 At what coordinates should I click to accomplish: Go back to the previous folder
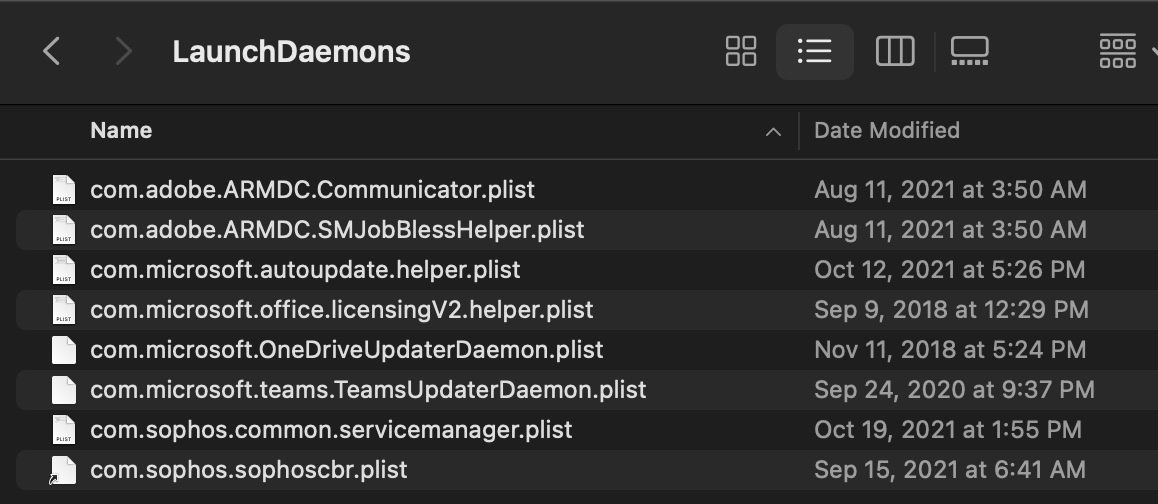[x=52, y=51]
